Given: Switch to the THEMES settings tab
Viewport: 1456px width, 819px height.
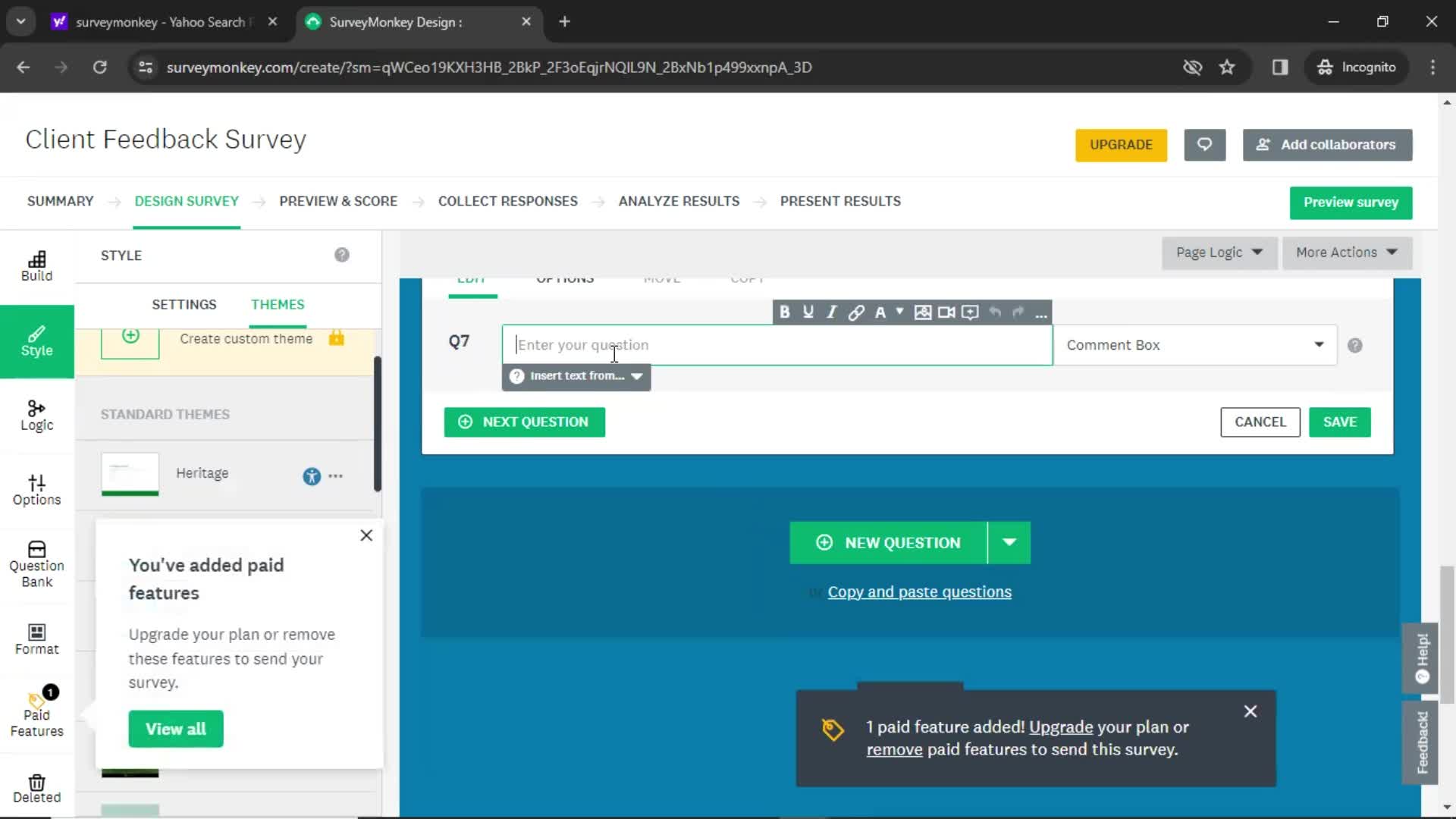Looking at the screenshot, I should [x=278, y=304].
